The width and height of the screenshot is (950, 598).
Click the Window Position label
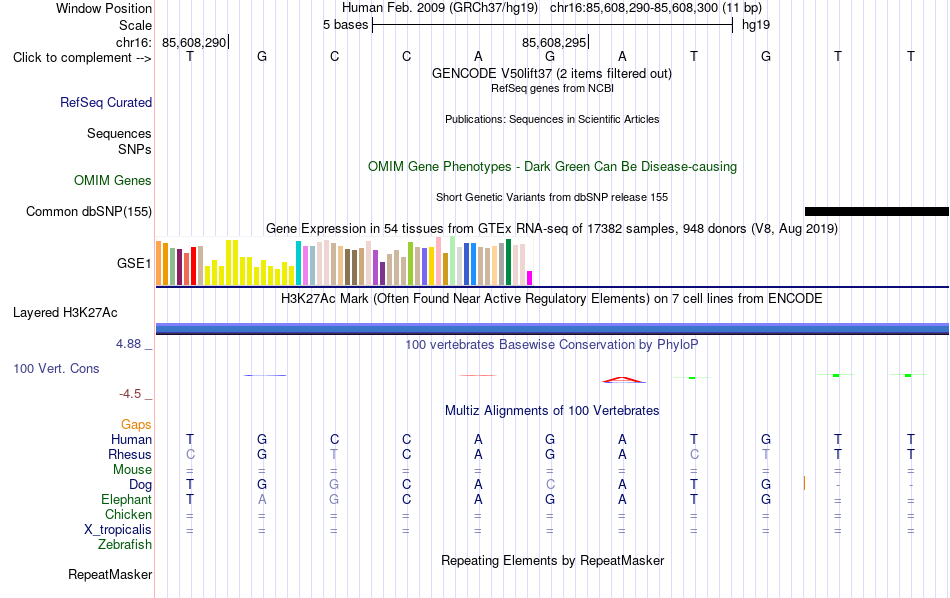pyautogui.click(x=104, y=8)
